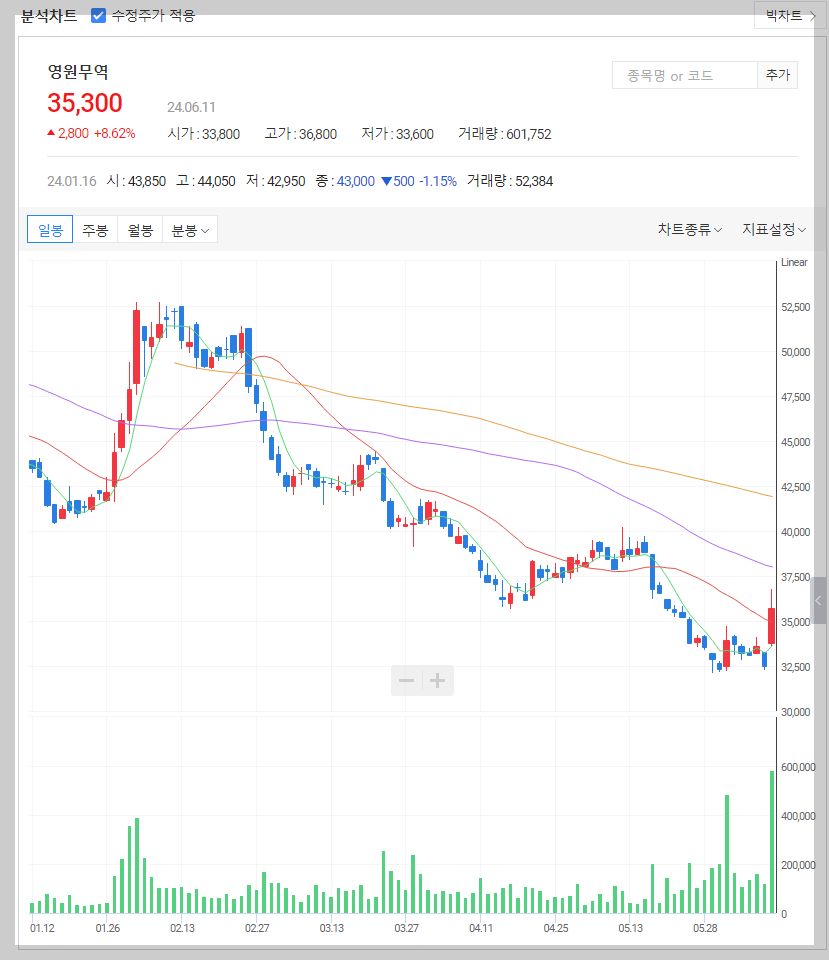Click the 종 43,000 closing value
This screenshot has width=829, height=960.
pyautogui.click(x=345, y=181)
